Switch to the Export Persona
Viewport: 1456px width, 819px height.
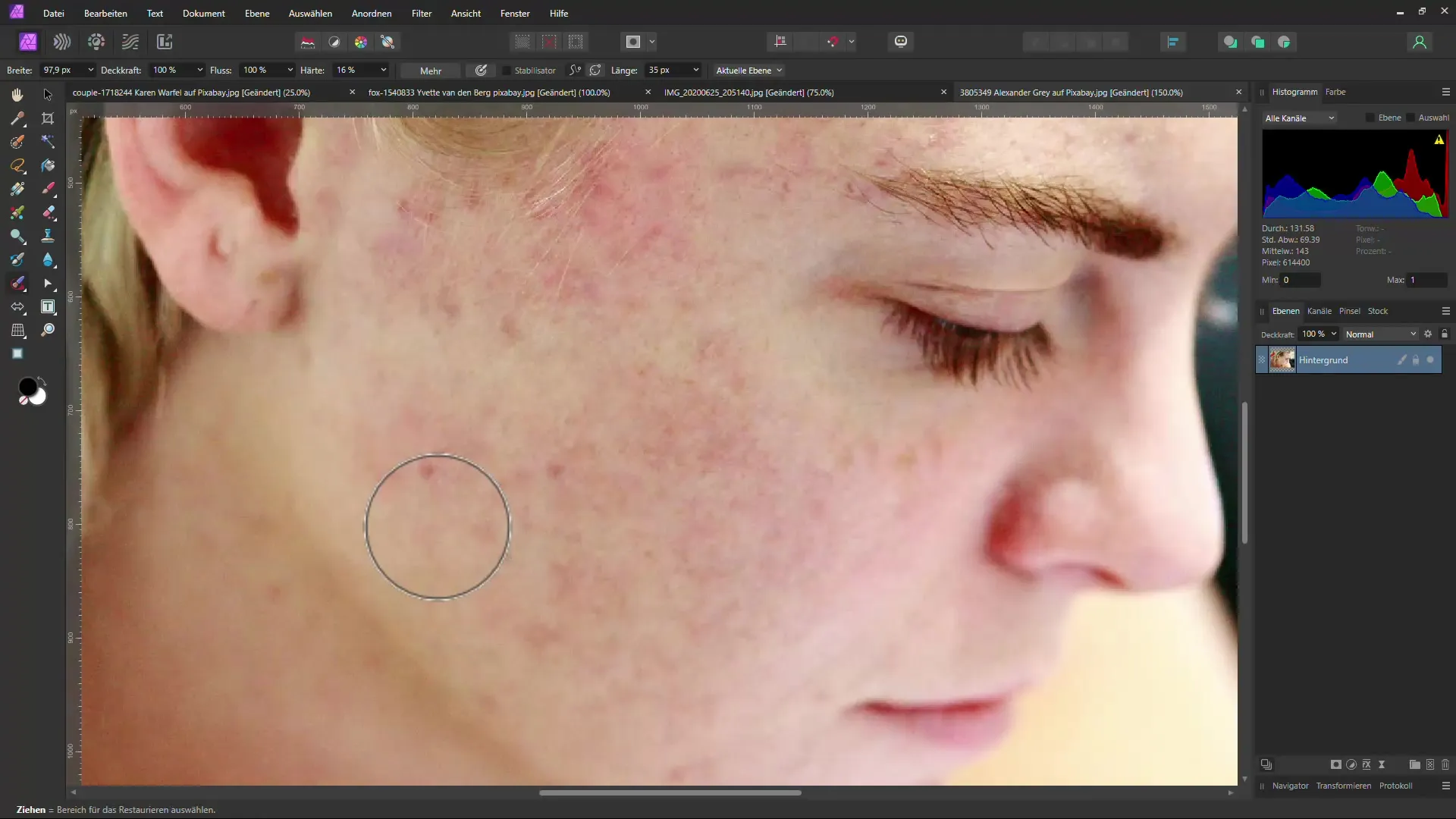click(165, 42)
